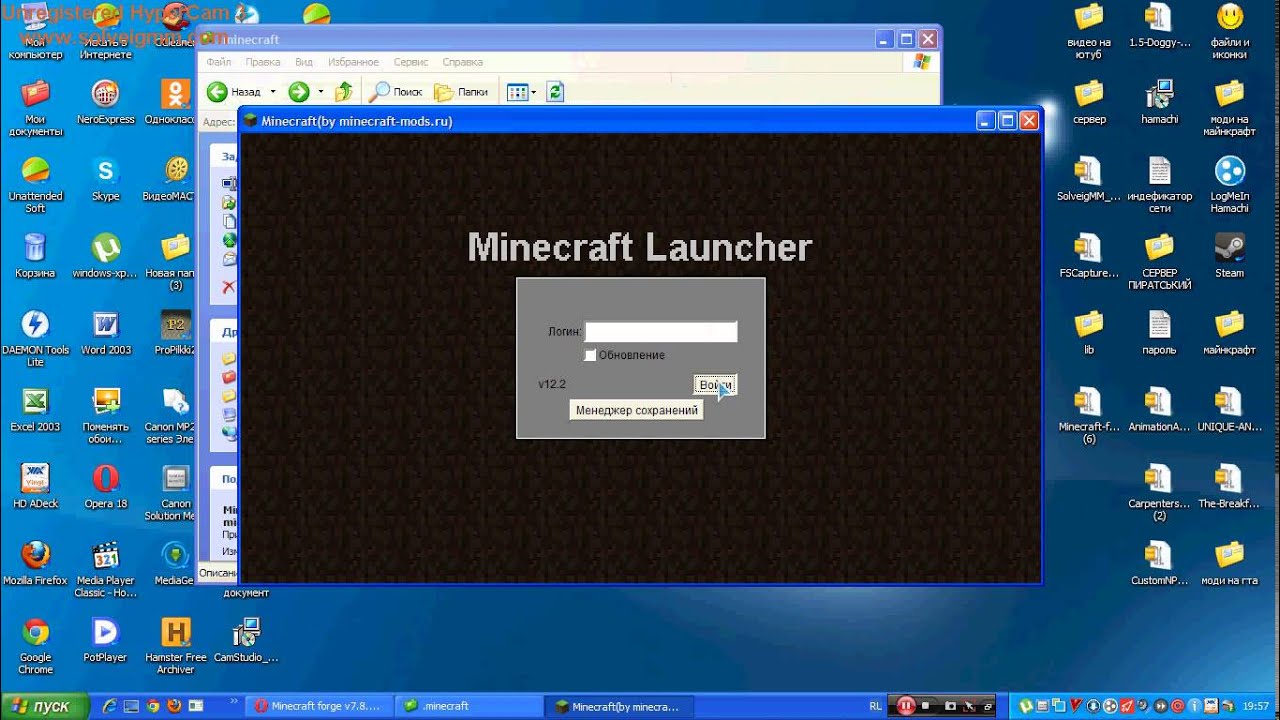The height and width of the screenshot is (720, 1280).
Task: Click the Войти login button
Action: tap(716, 385)
